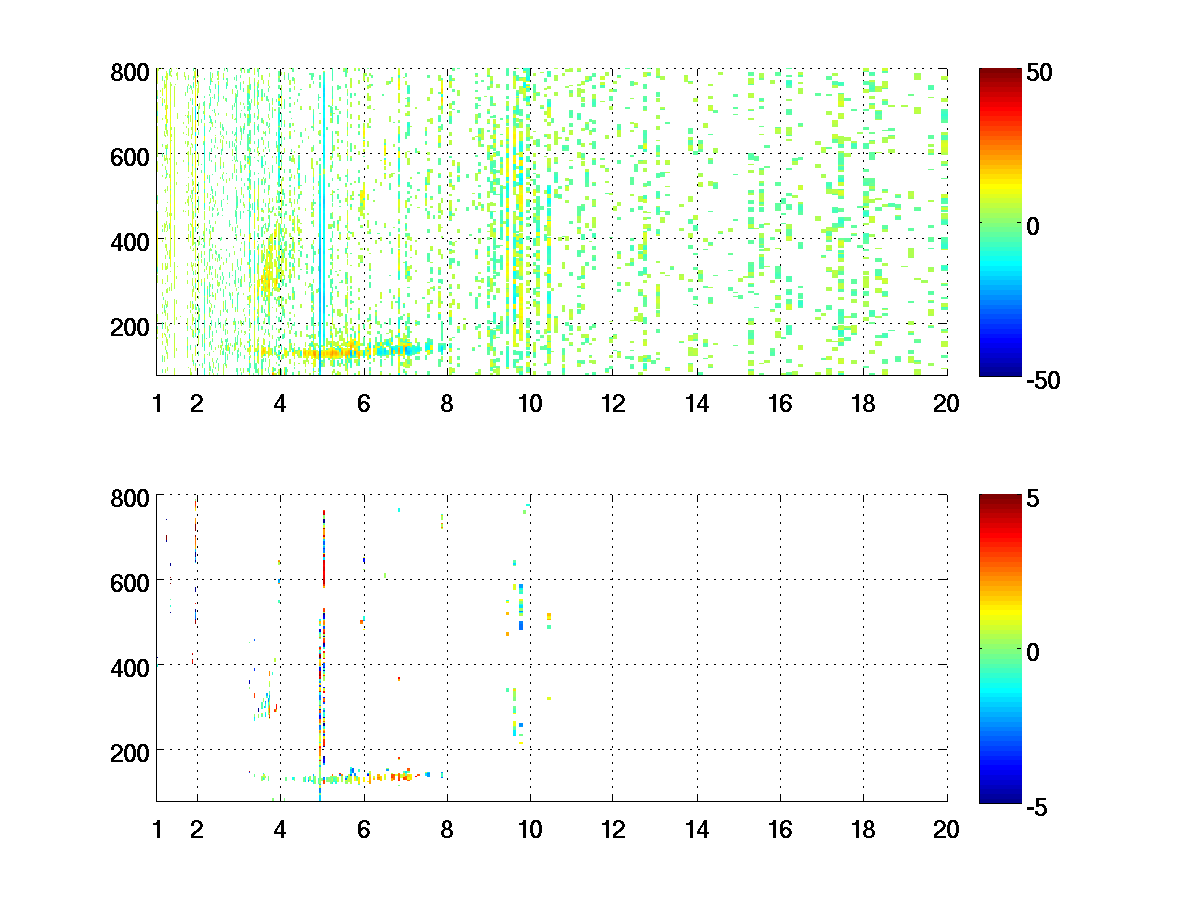This screenshot has width=1200, height=900.
Task: Click the 200 y-axis tick of top plot
Action: click(x=130, y=326)
